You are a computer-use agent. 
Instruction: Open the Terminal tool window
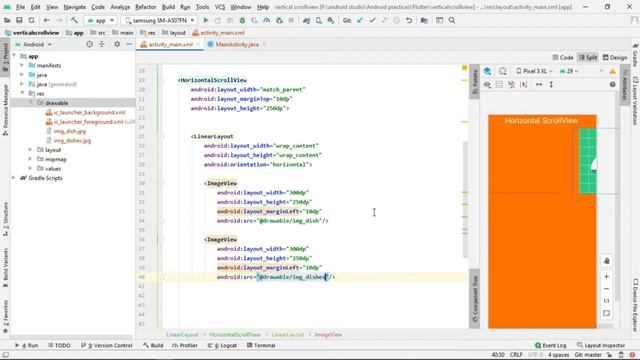(x=261, y=345)
